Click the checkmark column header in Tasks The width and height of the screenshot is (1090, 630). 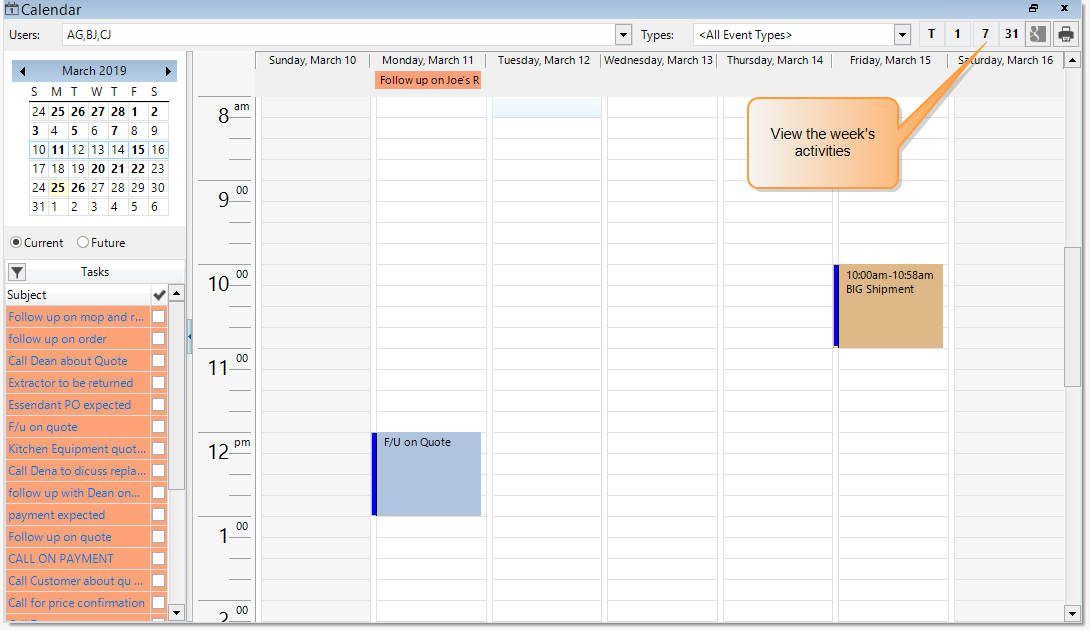click(158, 294)
